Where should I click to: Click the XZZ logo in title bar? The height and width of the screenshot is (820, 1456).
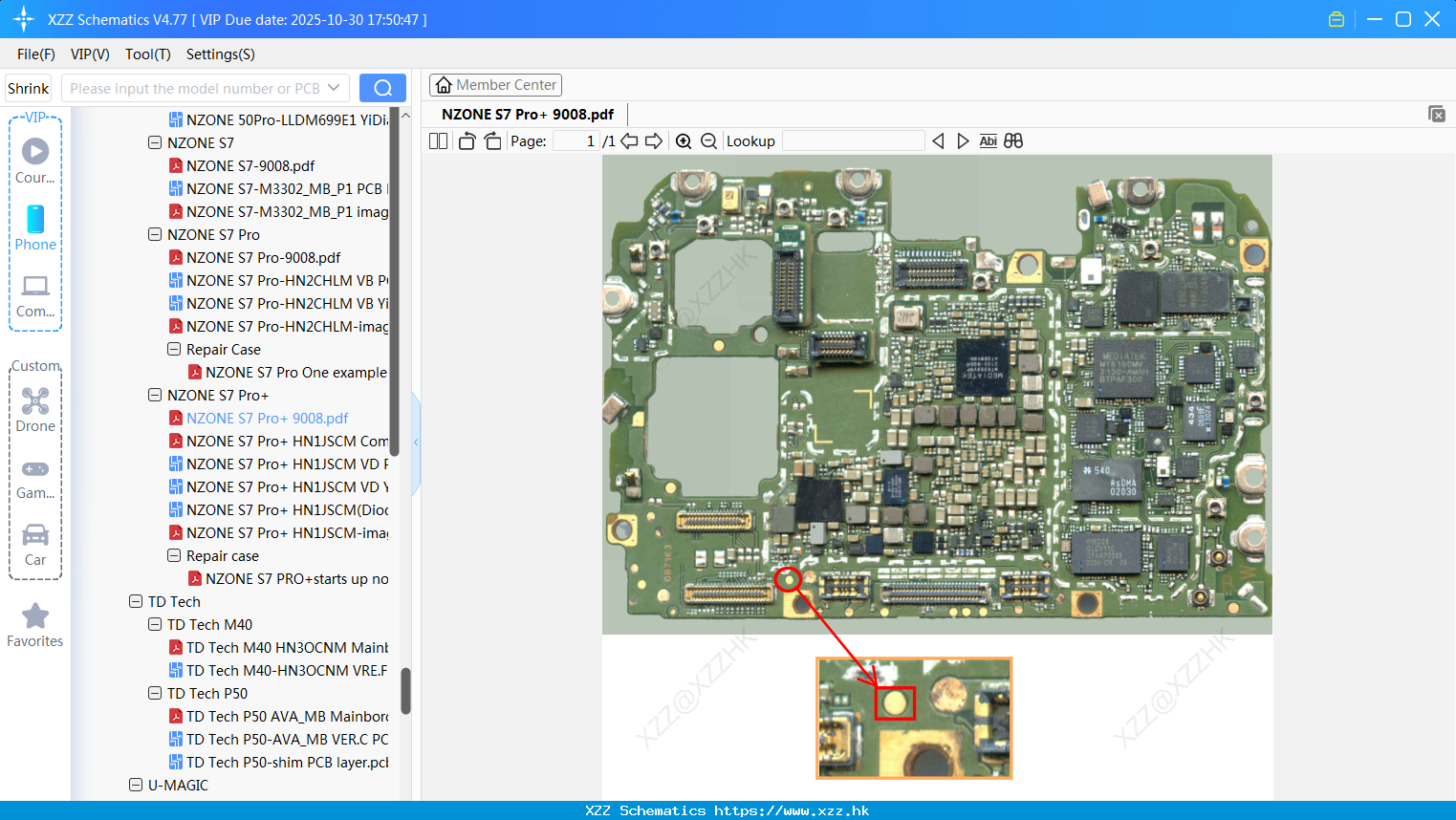point(24,19)
